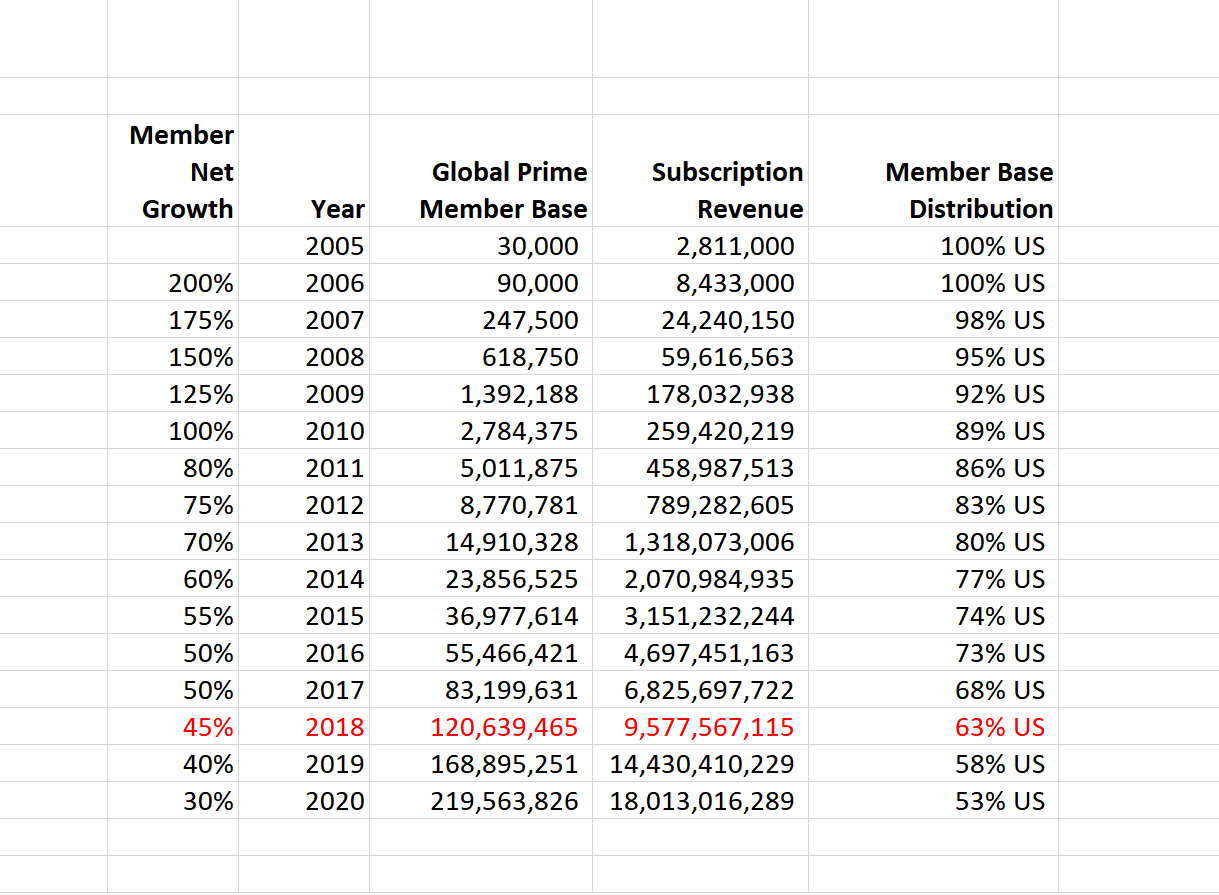Click the revenue value 14,430,410,229
The image size is (1219, 895).
[x=701, y=764]
